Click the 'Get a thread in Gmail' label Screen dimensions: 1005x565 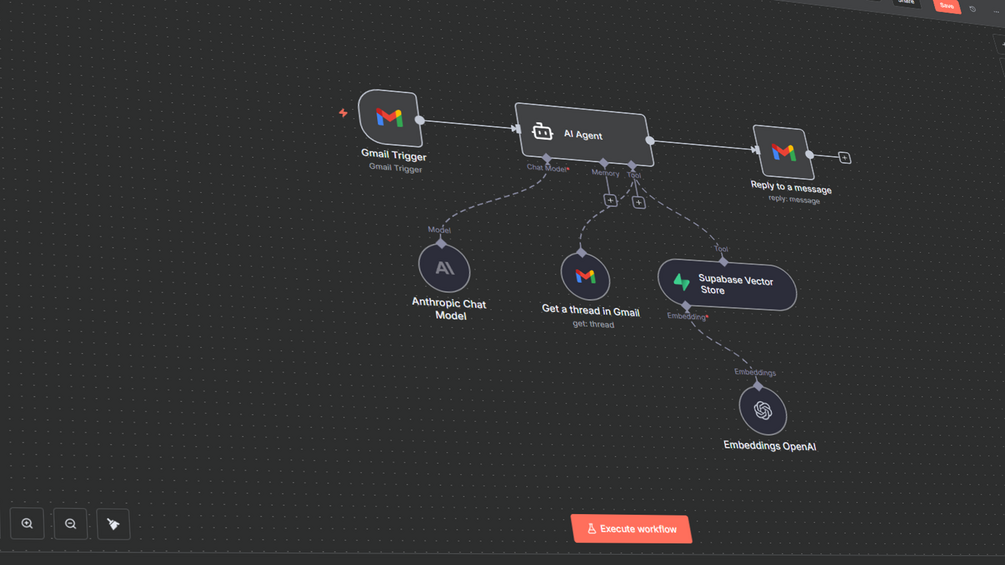pyautogui.click(x=591, y=310)
